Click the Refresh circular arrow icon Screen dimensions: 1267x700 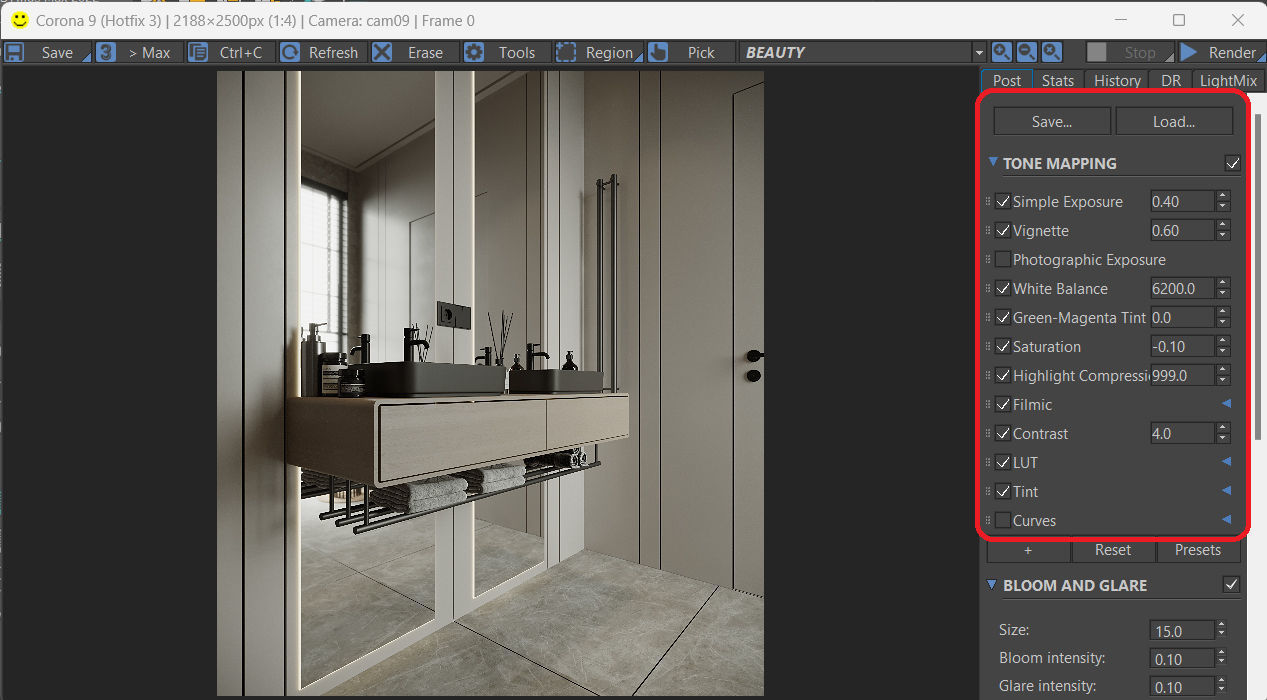290,53
